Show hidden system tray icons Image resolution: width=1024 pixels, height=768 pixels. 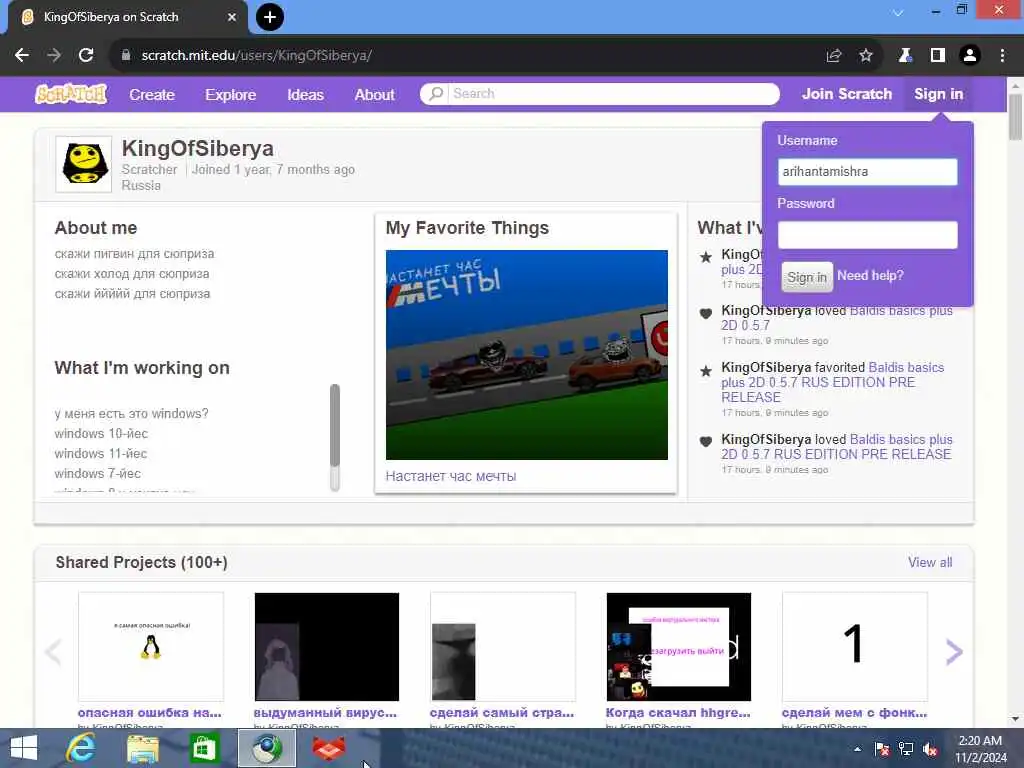pos(857,749)
